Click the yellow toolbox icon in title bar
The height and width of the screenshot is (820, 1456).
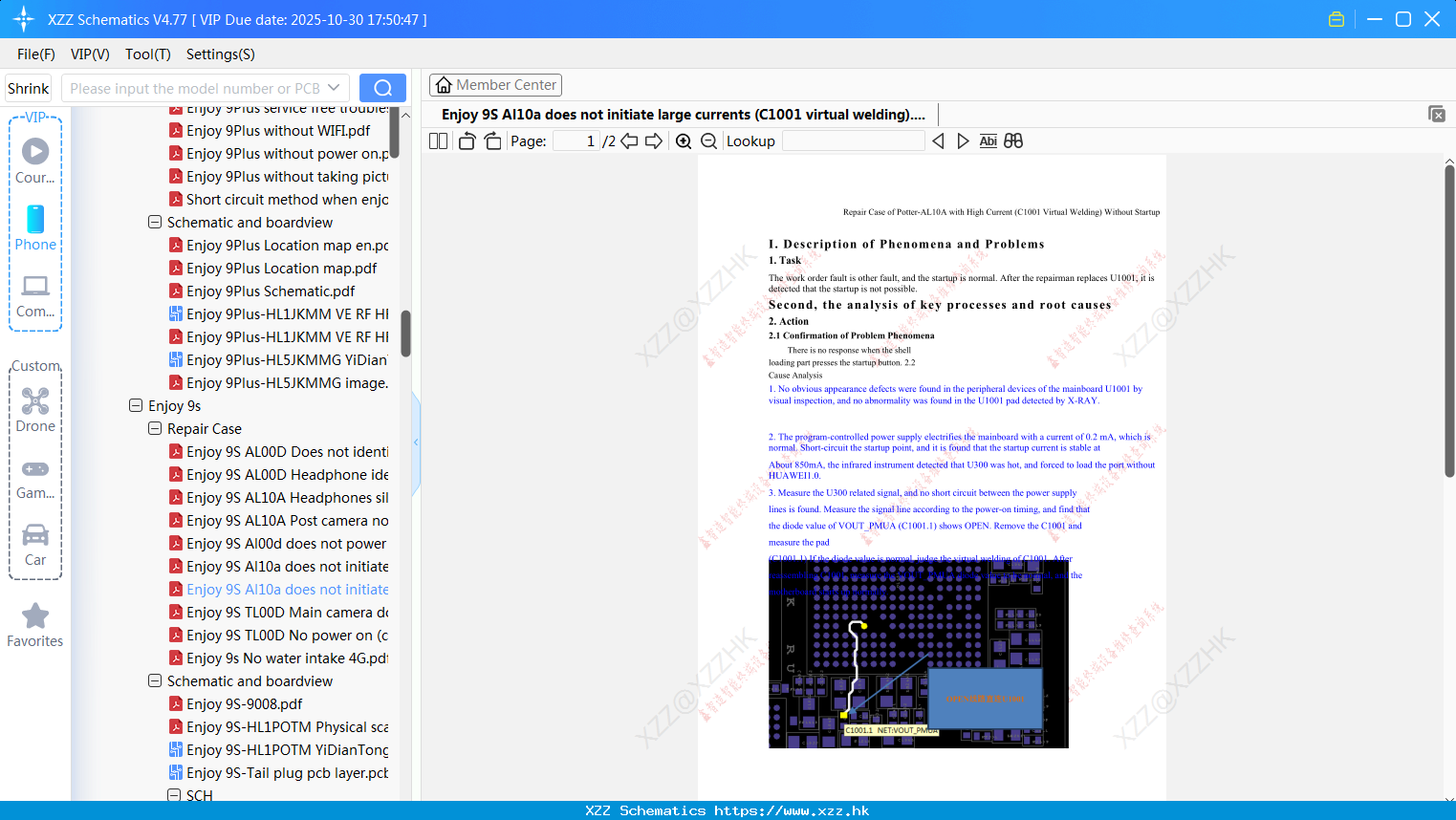[x=1336, y=19]
